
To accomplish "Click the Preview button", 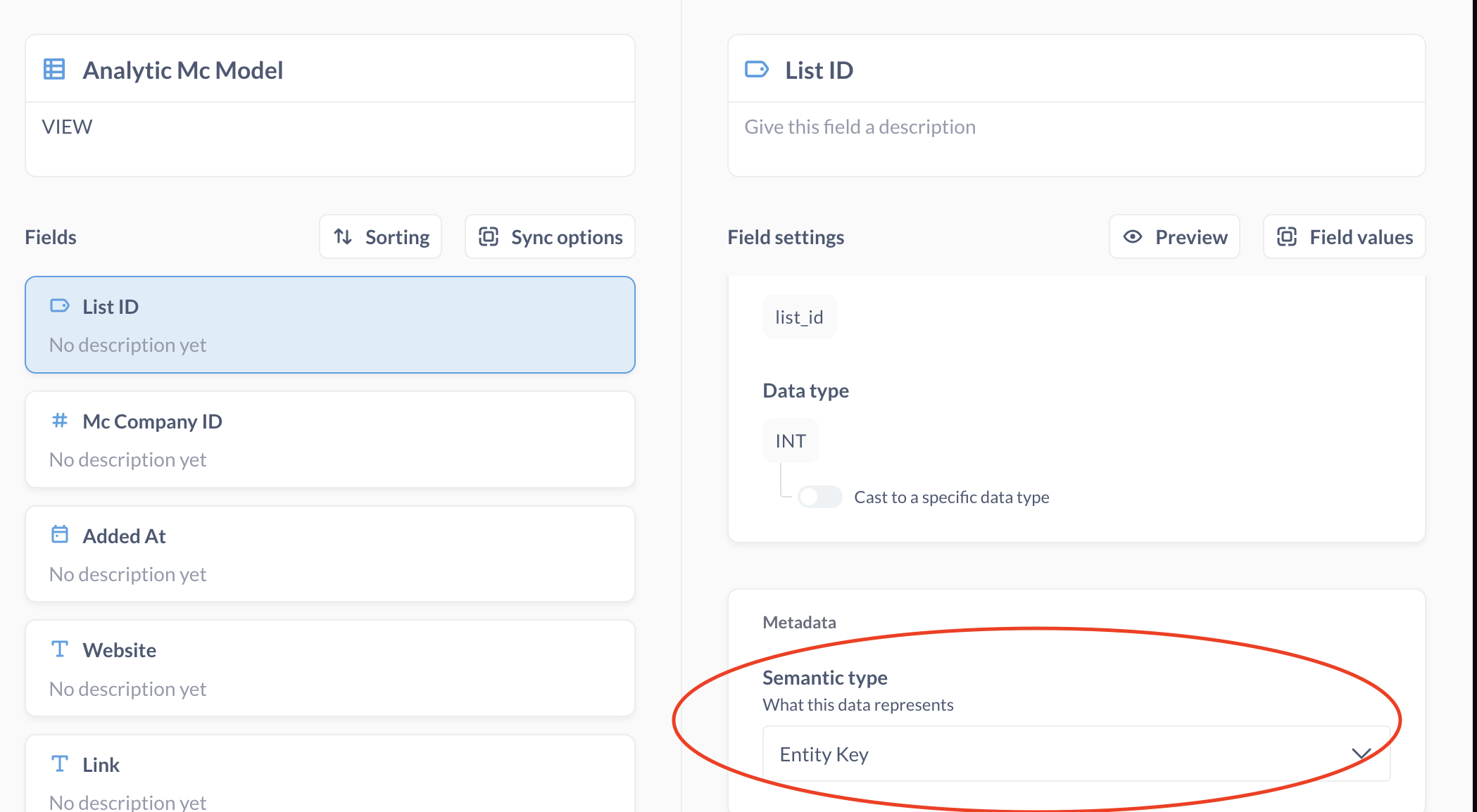I will click(x=1174, y=237).
